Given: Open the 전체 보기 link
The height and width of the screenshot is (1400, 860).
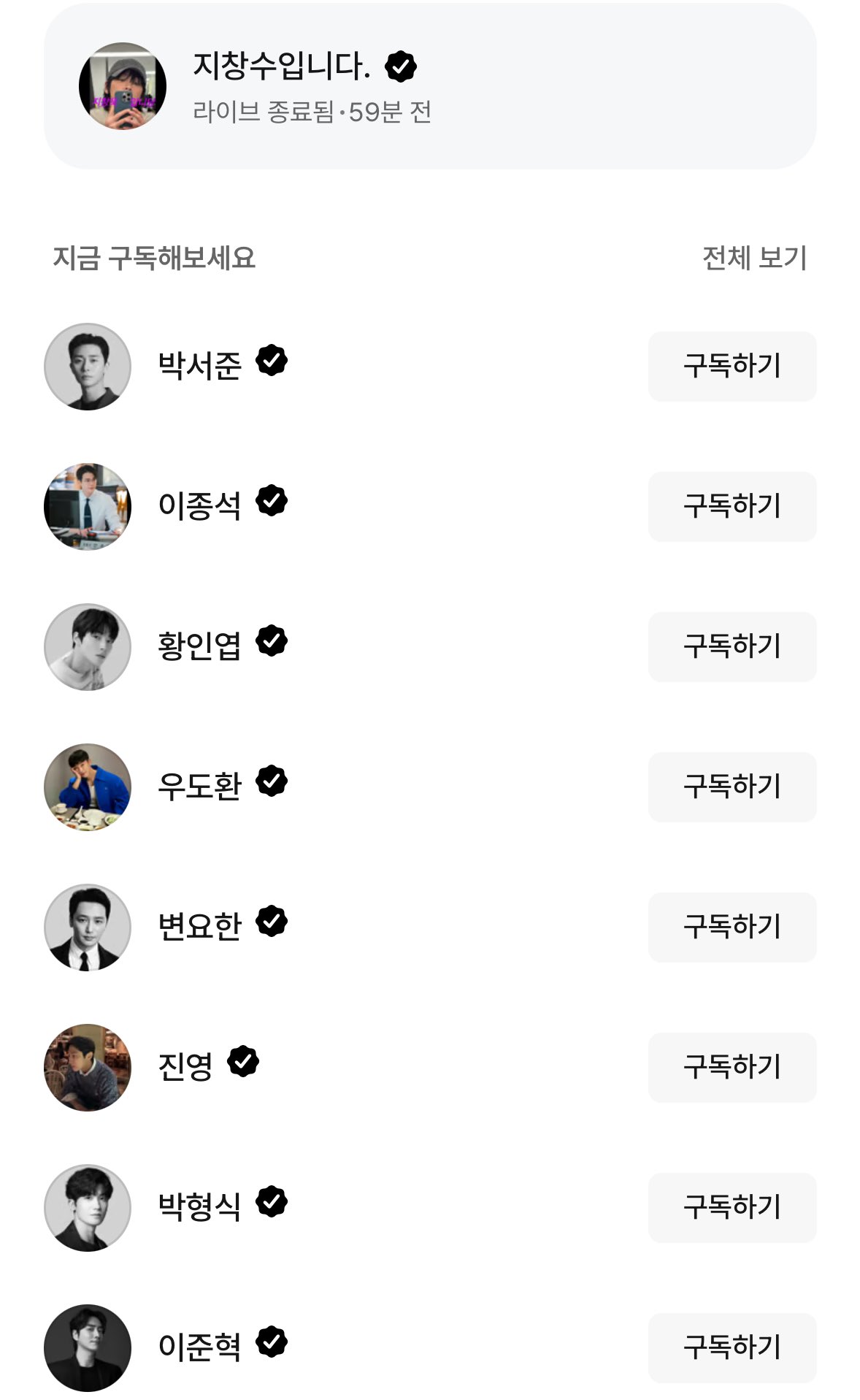Looking at the screenshot, I should (x=754, y=258).
